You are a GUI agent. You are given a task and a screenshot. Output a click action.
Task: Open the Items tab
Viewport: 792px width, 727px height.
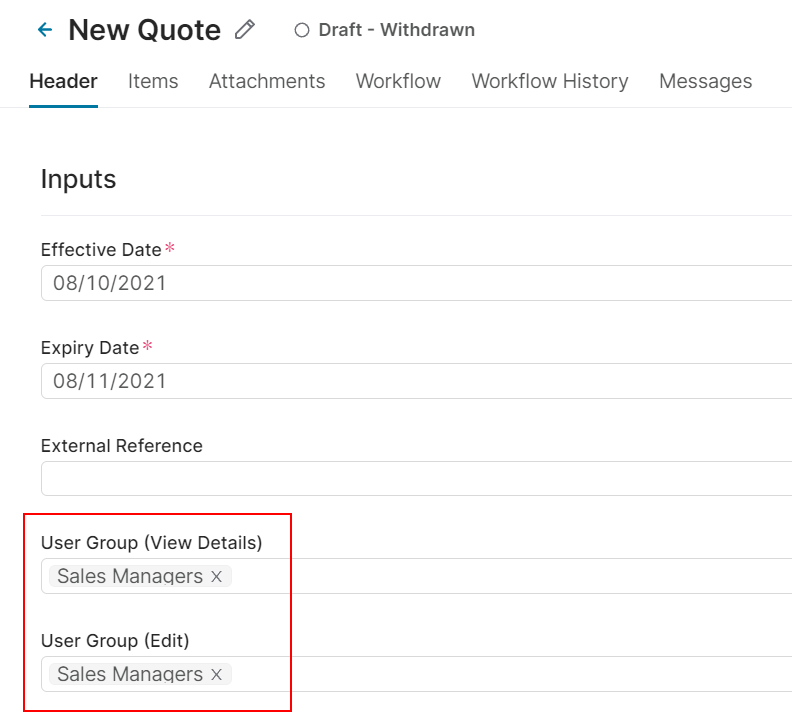point(153,82)
